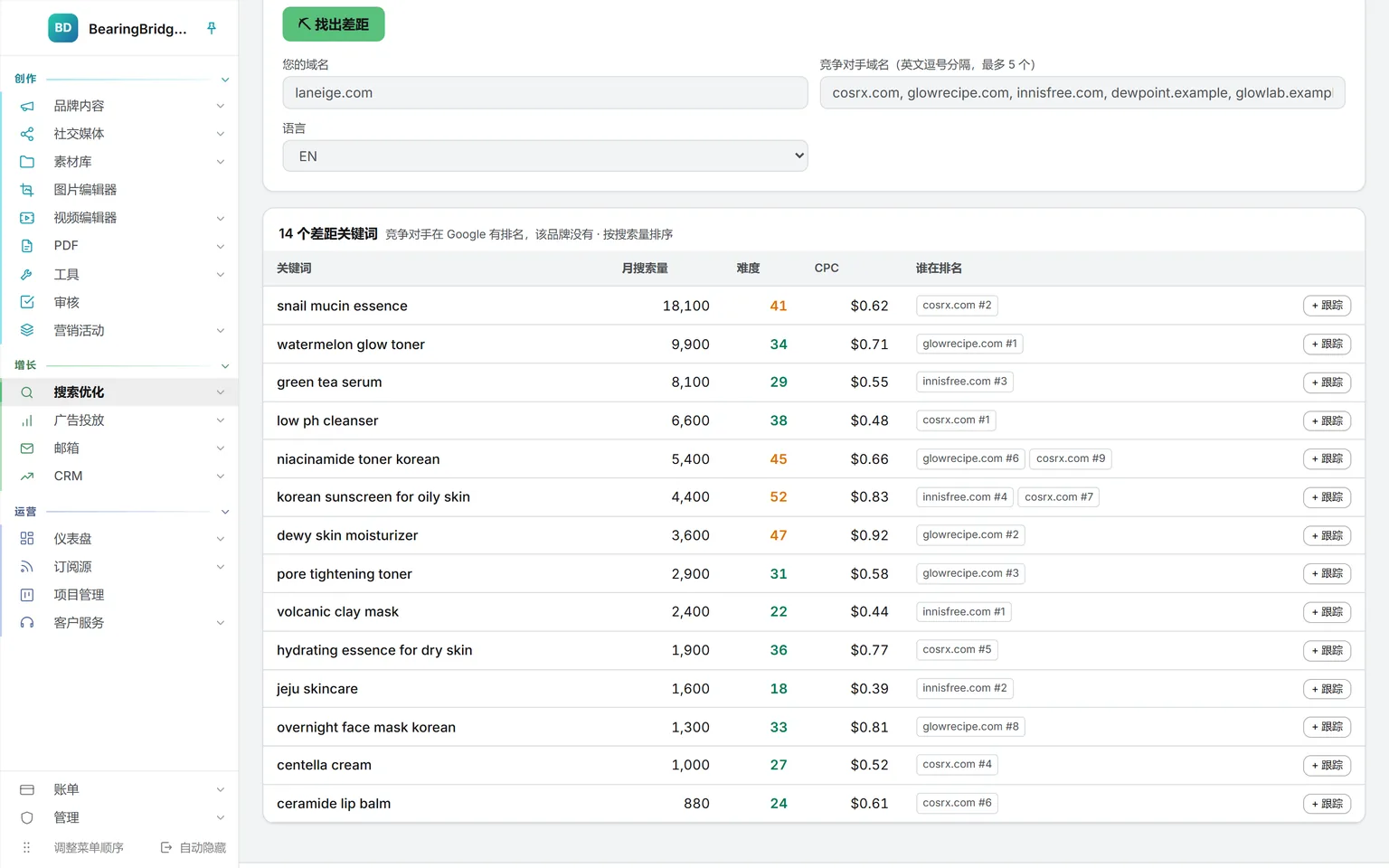Open the 语言 dropdown set to EN
The height and width of the screenshot is (868, 1389).
coord(544,156)
